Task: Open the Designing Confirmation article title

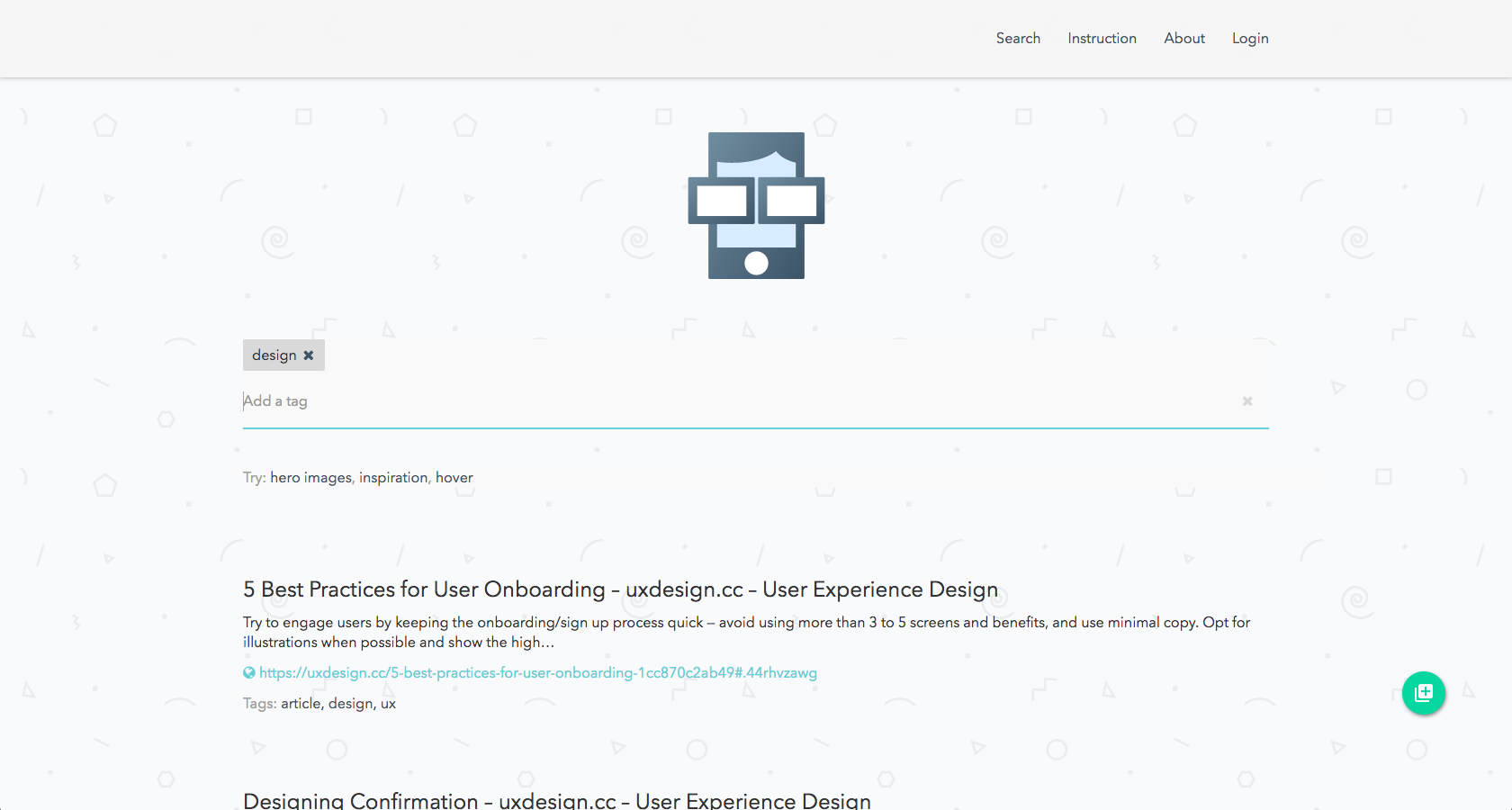Action: point(557,800)
